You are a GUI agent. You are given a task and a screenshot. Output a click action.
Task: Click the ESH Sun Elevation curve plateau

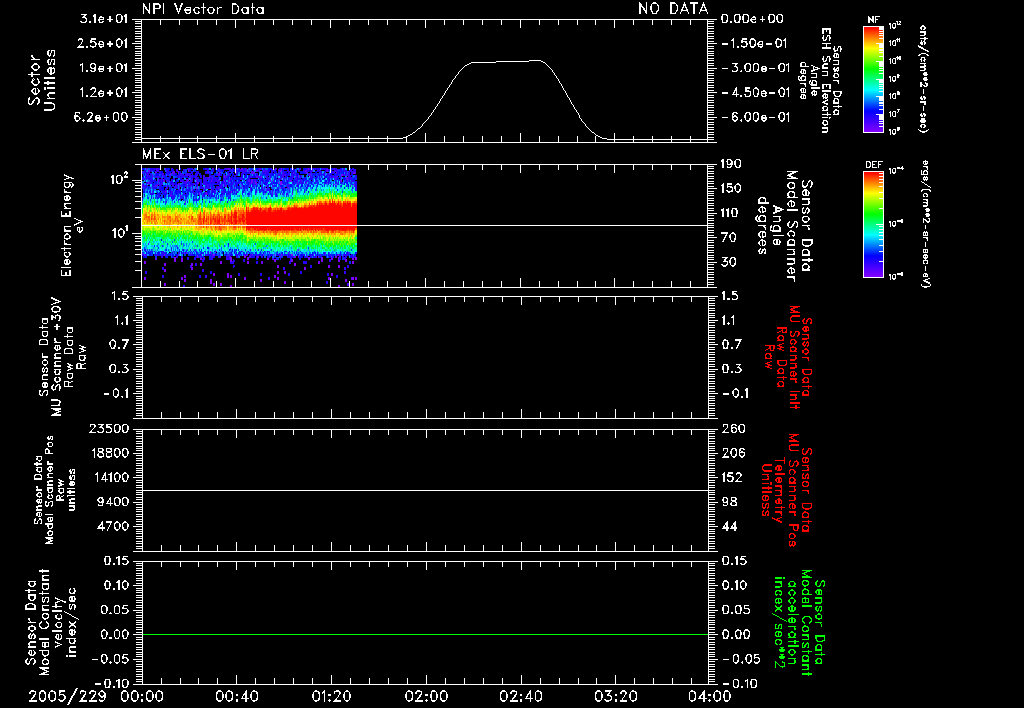pyautogui.click(x=506, y=62)
